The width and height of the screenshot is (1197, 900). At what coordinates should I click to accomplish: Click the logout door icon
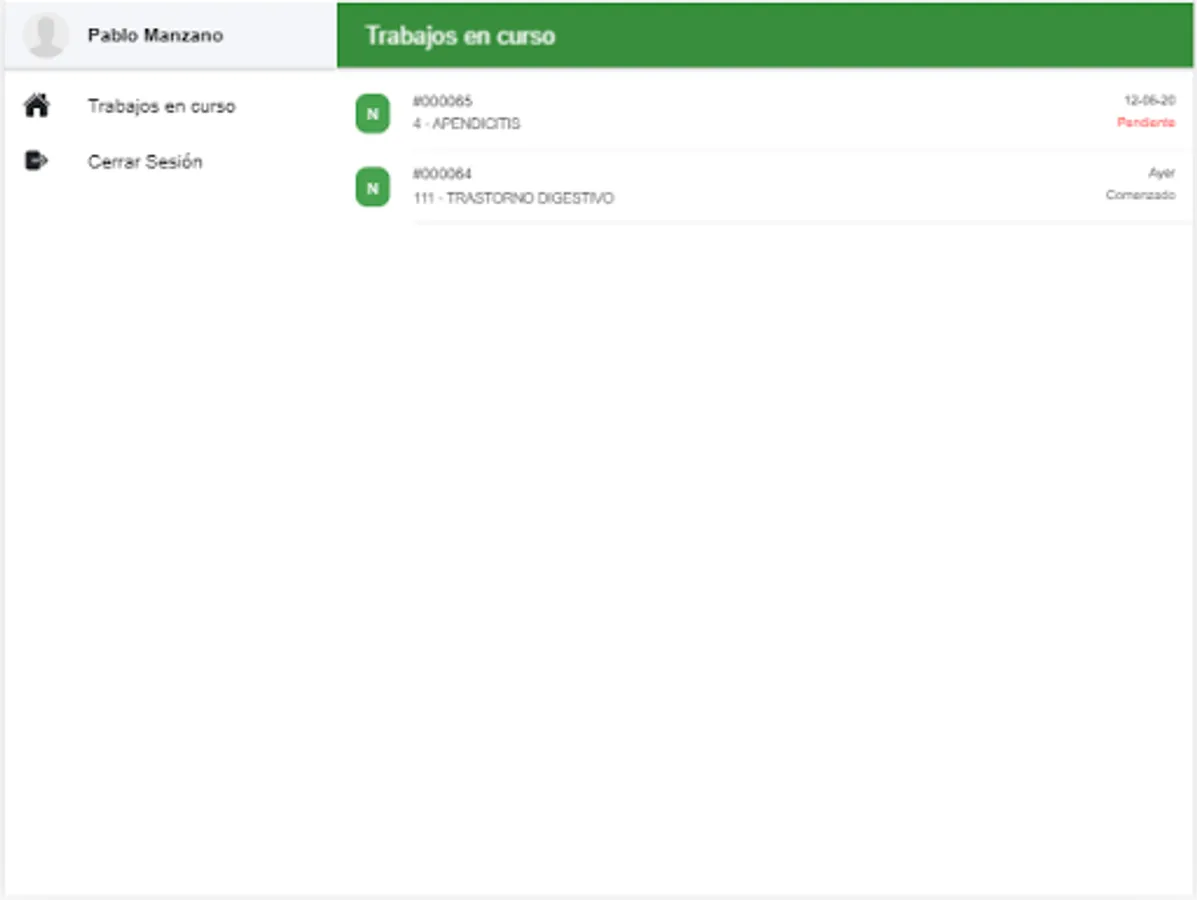coord(37,161)
